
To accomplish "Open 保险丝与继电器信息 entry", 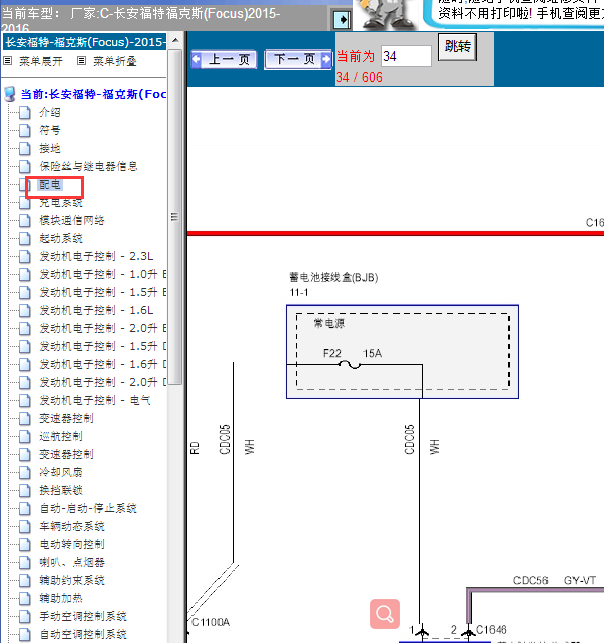I will pos(88,166).
